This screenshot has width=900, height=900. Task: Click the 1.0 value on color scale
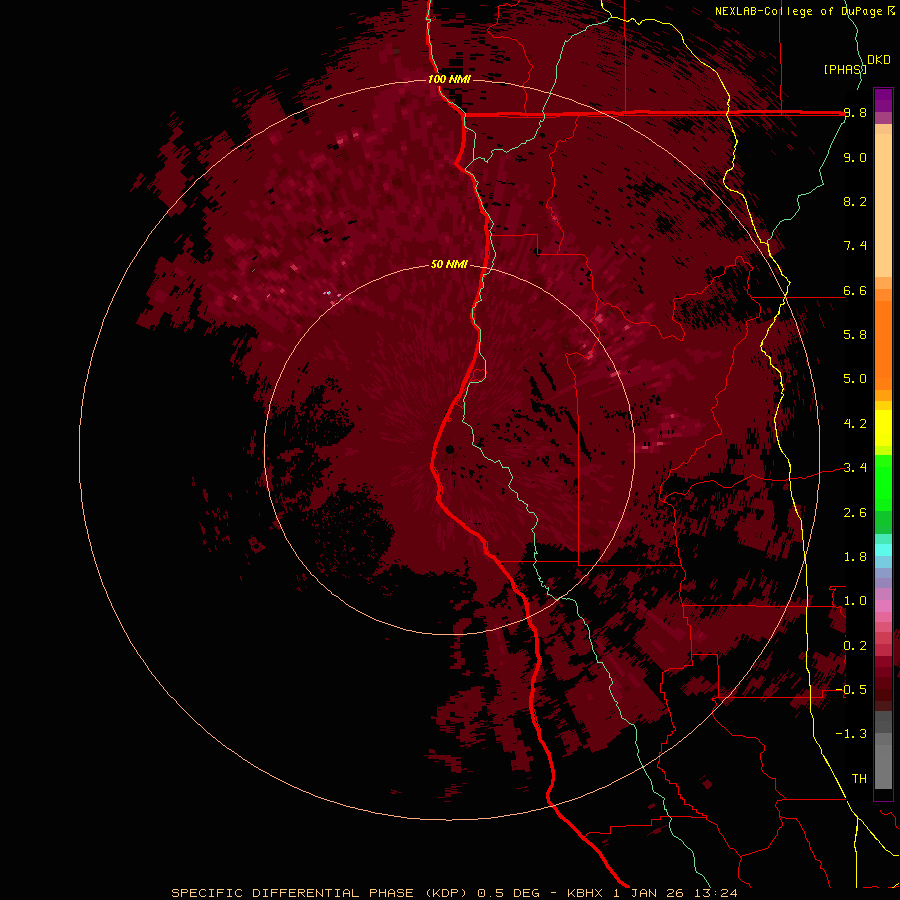(x=855, y=601)
